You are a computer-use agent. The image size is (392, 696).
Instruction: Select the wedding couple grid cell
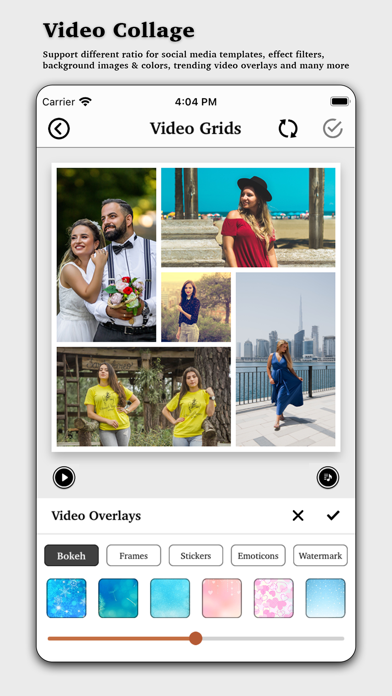click(107, 255)
